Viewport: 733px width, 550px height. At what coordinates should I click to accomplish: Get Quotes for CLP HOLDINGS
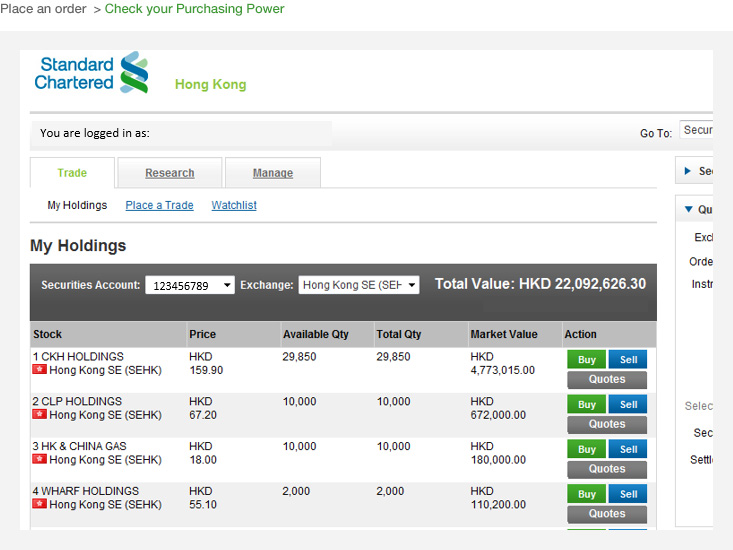[607, 424]
